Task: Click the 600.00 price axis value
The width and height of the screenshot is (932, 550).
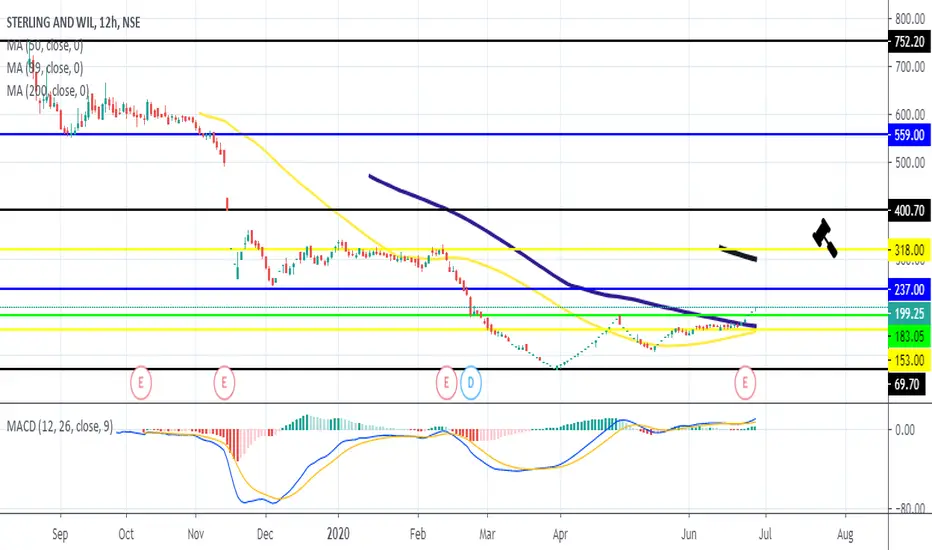Action: 910,114
